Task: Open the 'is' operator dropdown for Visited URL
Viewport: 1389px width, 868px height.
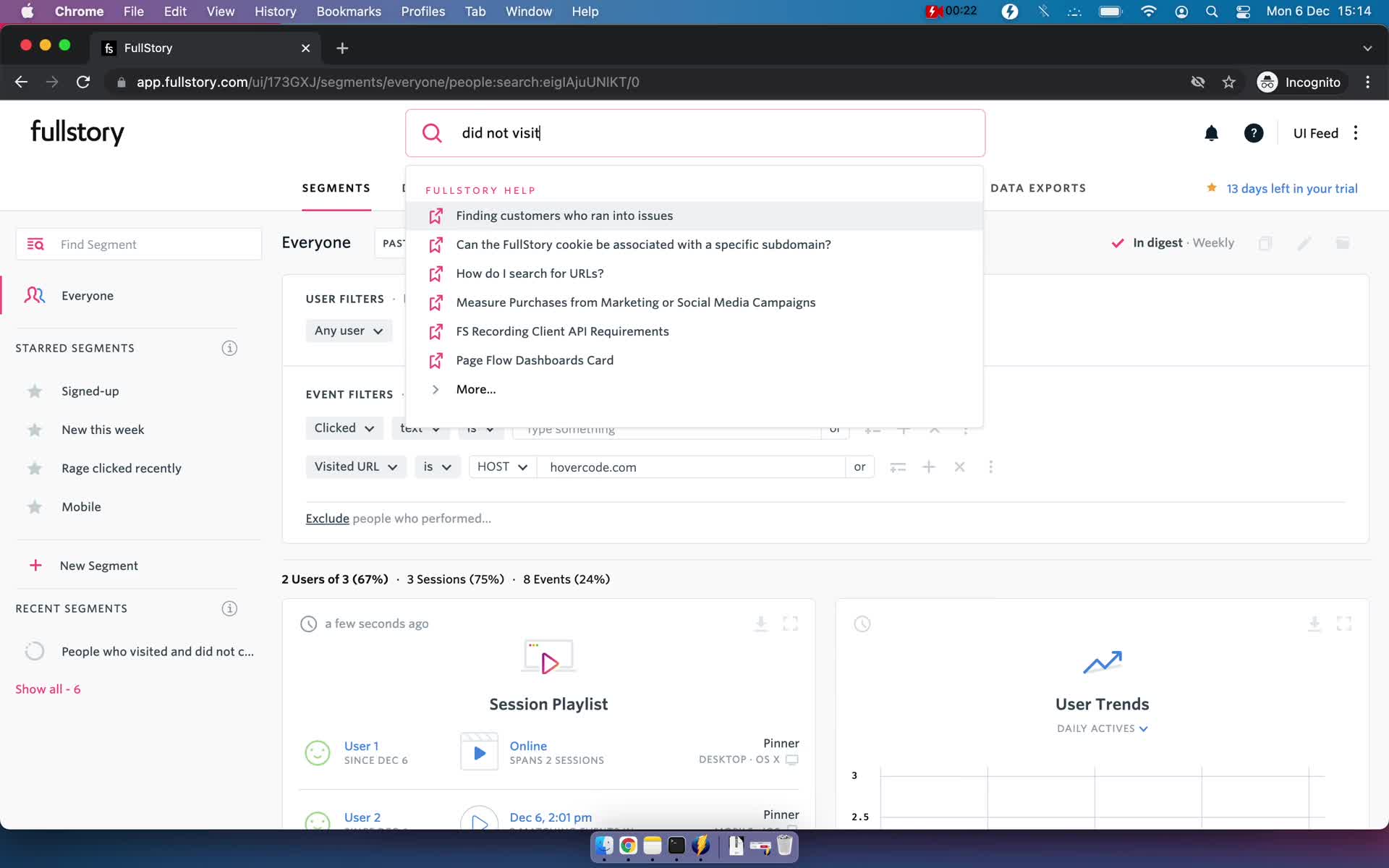Action: [x=437, y=467]
